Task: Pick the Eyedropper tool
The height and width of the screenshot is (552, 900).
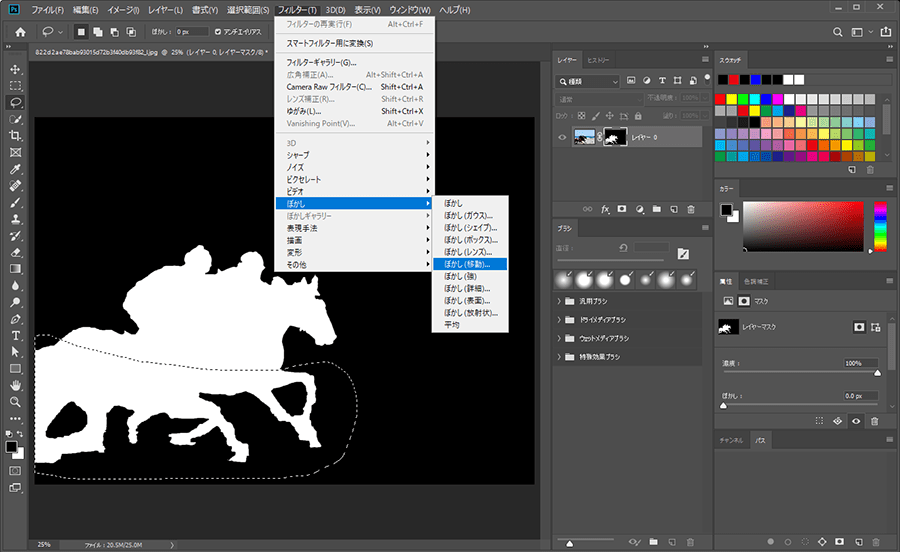Action: [x=15, y=168]
